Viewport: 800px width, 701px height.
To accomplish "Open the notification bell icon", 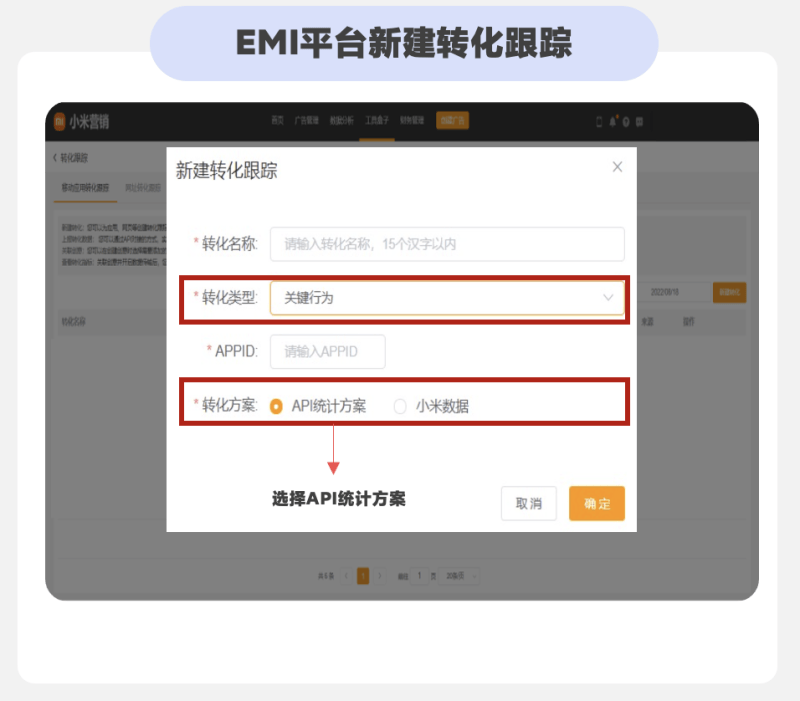I will point(613,121).
